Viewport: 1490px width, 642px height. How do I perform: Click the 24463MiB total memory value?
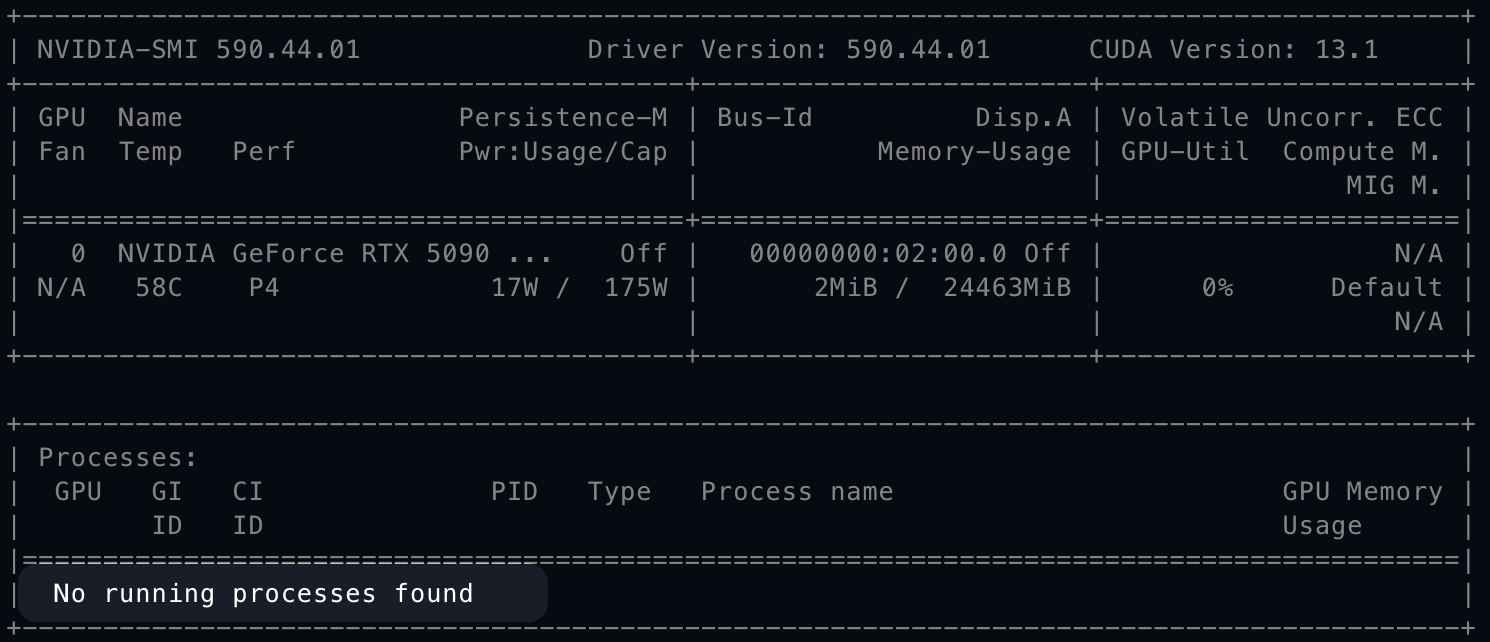(x=1008, y=287)
